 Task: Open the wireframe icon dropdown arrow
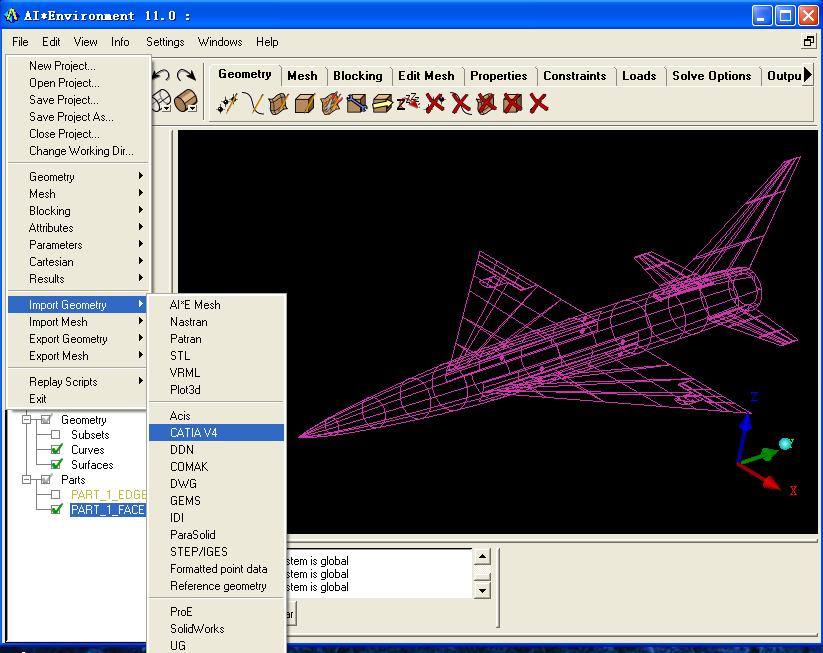[x=167, y=108]
